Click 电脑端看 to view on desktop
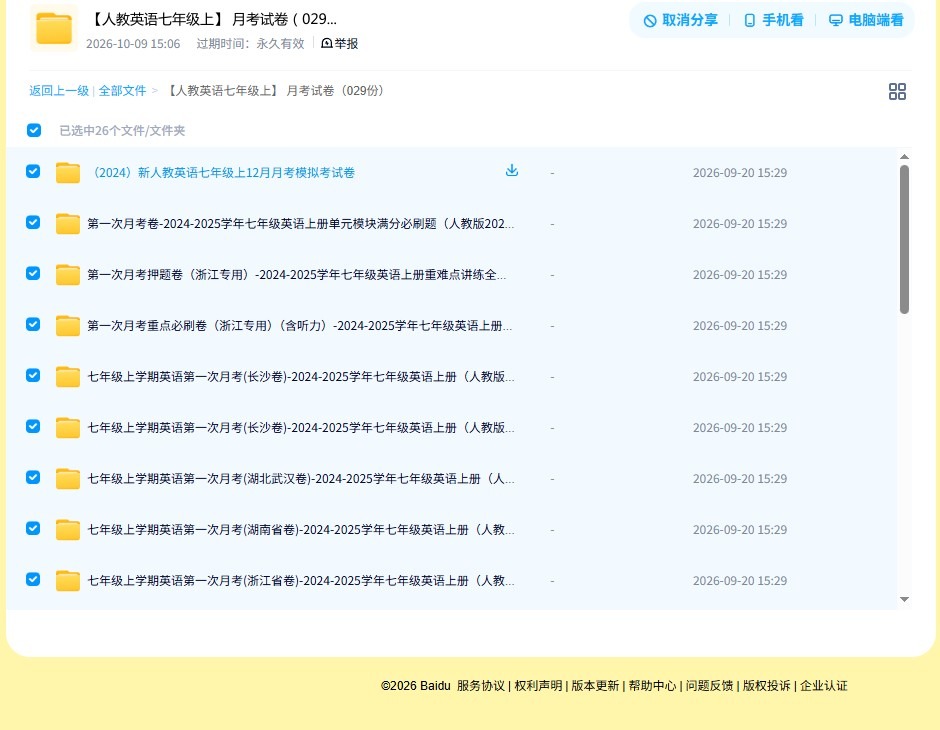Screen dimensions: 940x730 coord(866,20)
